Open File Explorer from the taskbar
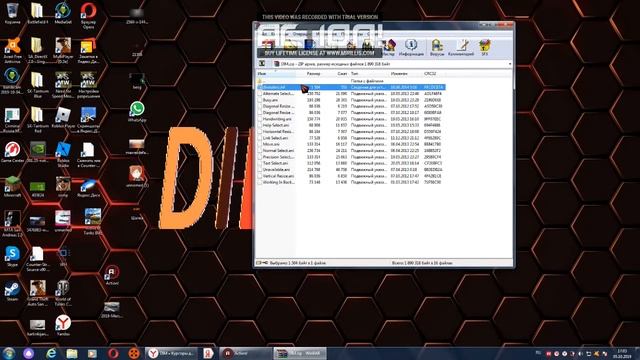This screenshot has height=360, width=640. (x=72, y=353)
